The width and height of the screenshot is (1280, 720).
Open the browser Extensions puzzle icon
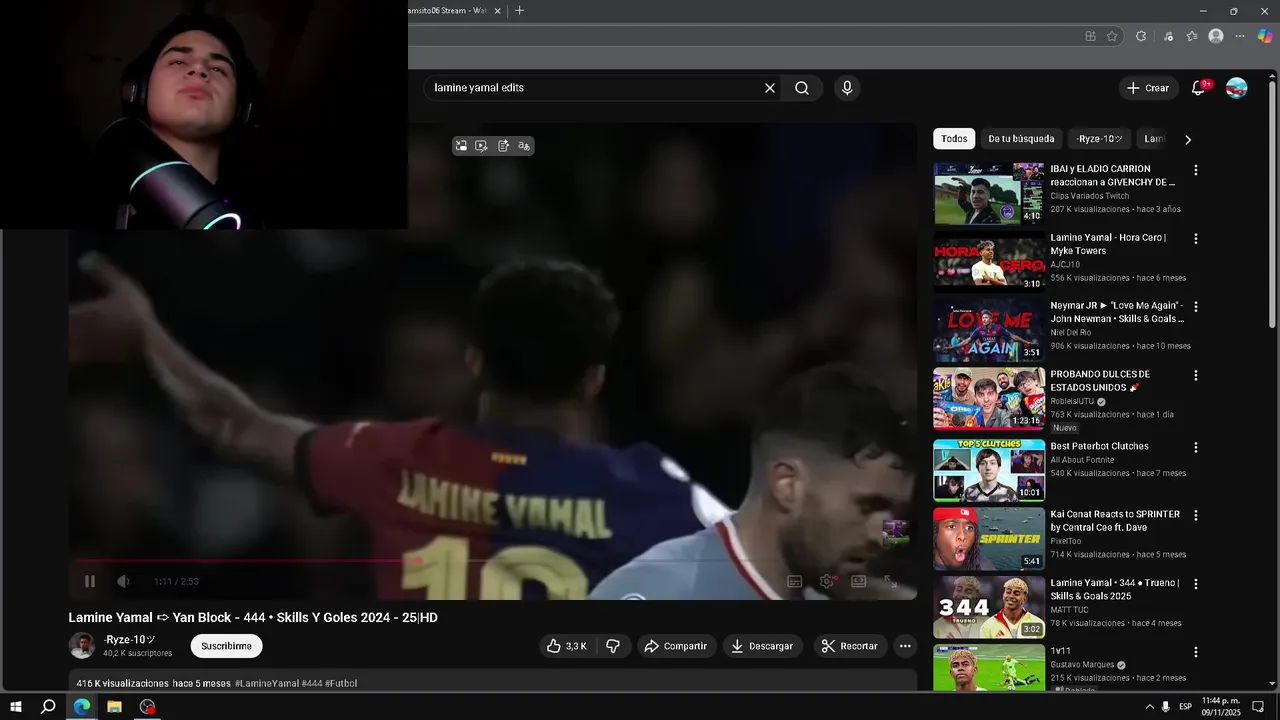point(1141,36)
